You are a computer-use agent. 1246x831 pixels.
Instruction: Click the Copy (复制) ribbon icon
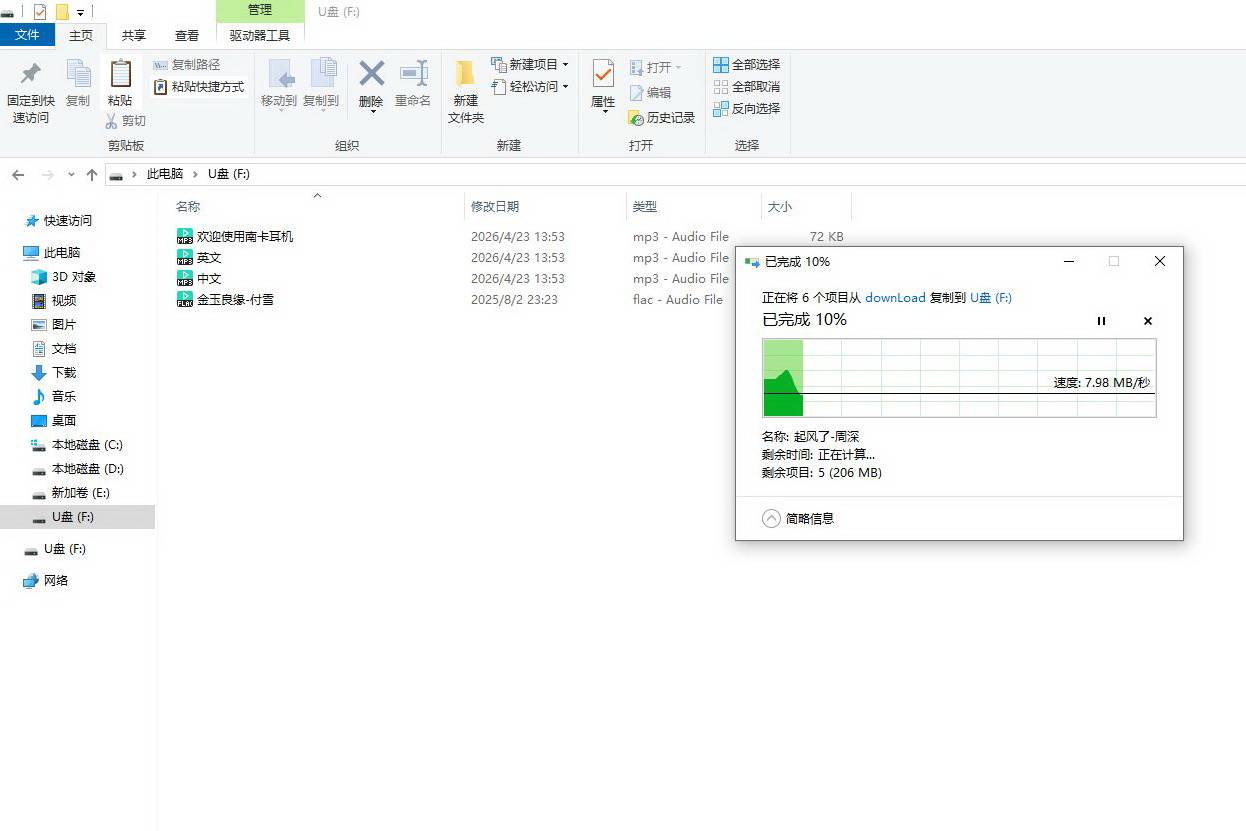click(78, 74)
